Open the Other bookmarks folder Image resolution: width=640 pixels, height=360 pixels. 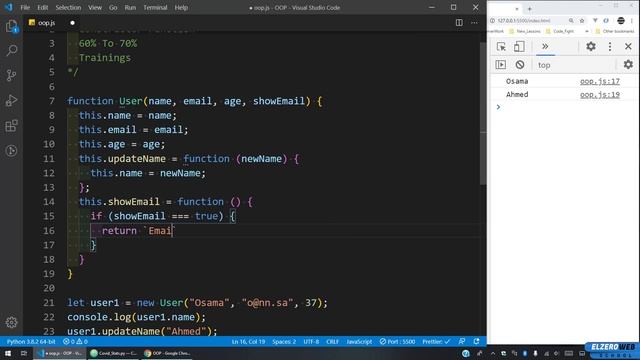[615, 31]
